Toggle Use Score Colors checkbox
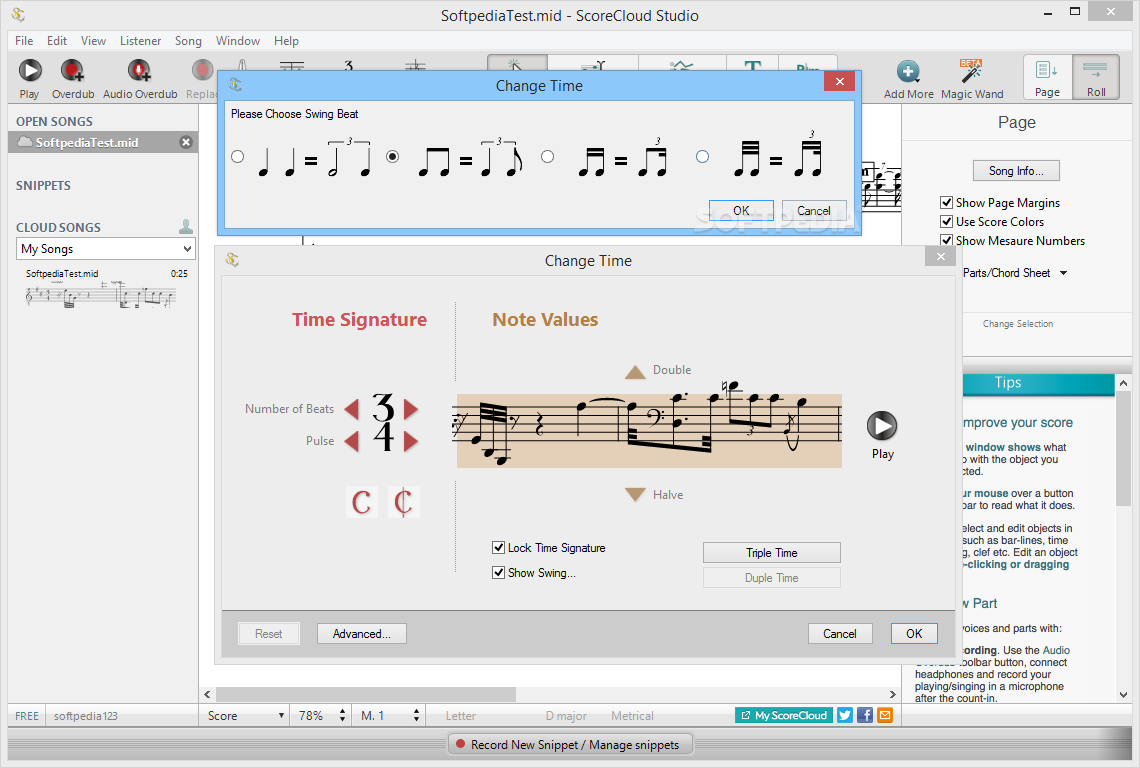 click(947, 221)
